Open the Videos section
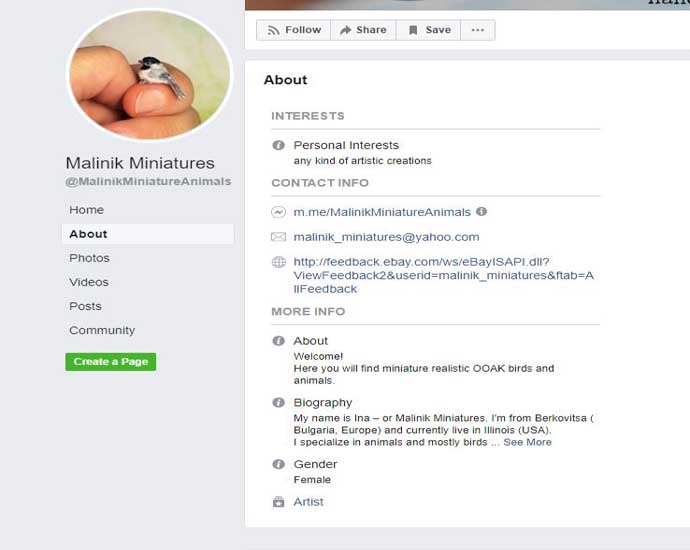The height and width of the screenshot is (550, 690). tap(89, 282)
